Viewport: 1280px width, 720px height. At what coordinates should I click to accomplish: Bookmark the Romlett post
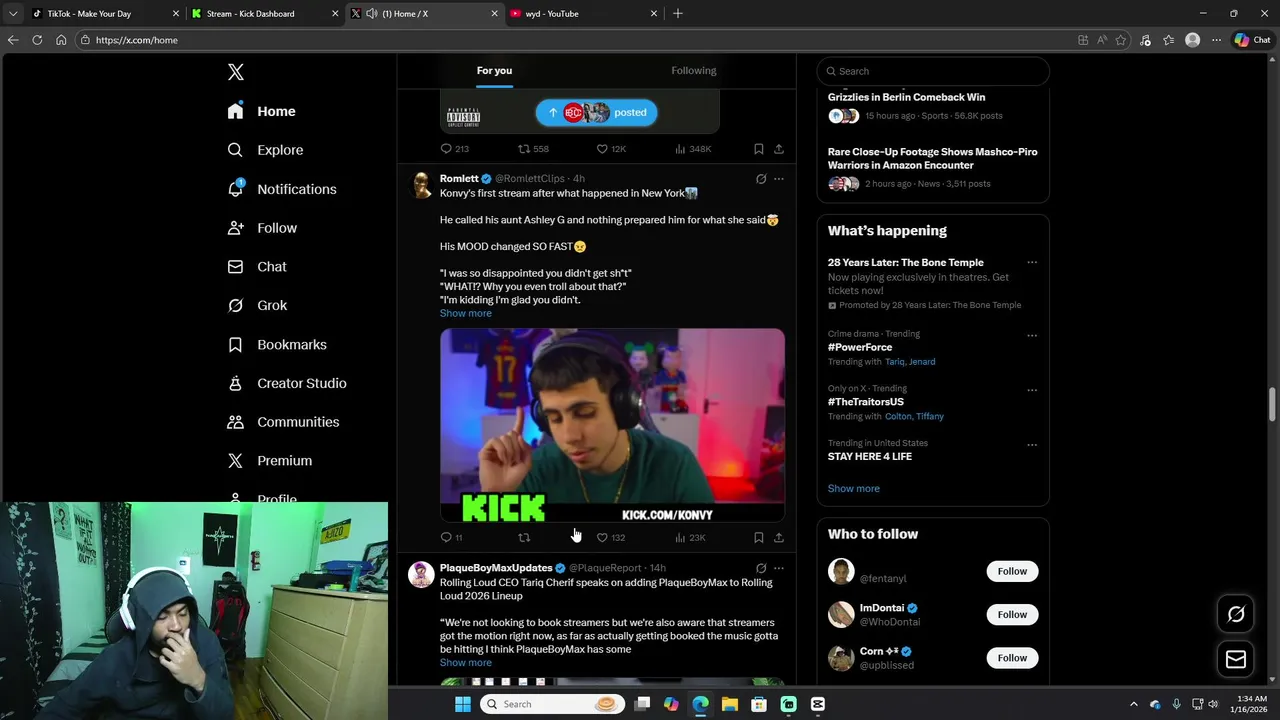(759, 537)
